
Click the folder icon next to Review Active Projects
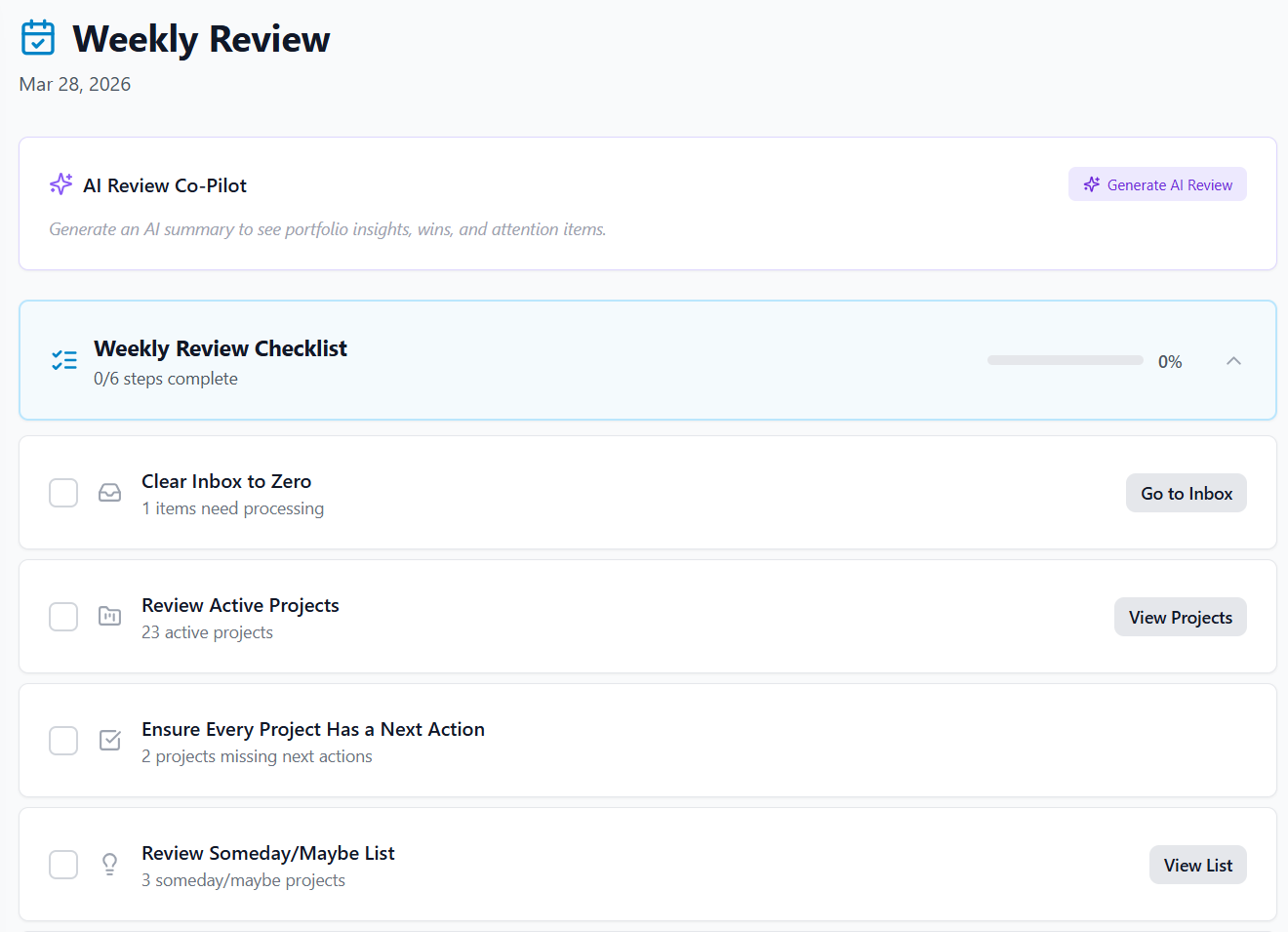click(x=109, y=616)
